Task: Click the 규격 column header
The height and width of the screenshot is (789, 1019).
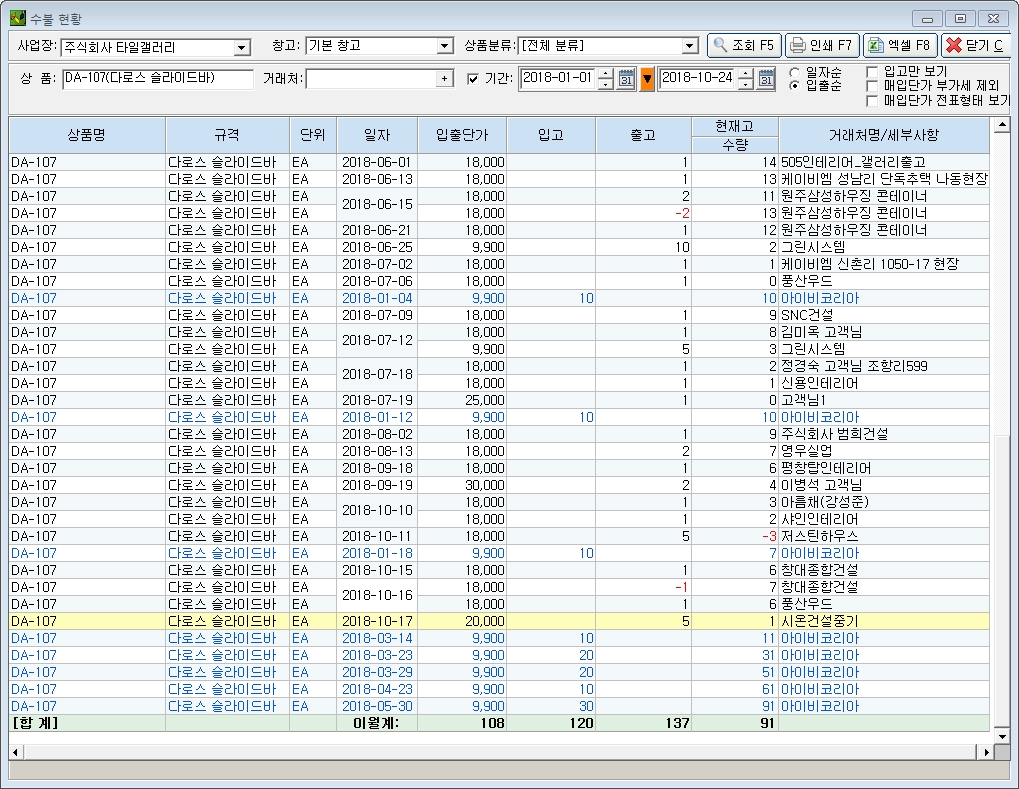Action: 227,135
